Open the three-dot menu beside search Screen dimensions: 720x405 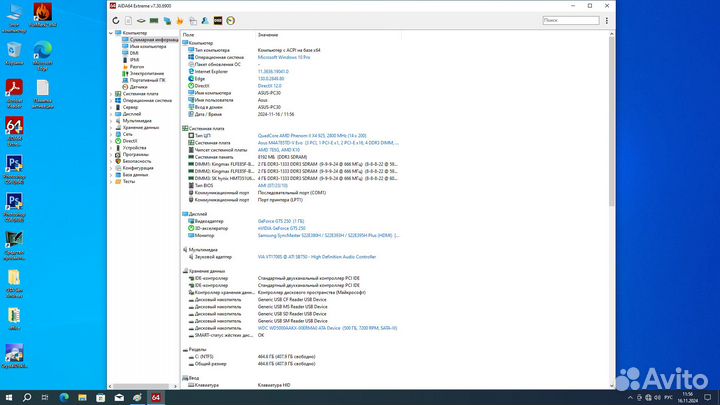pyautogui.click(x=607, y=21)
